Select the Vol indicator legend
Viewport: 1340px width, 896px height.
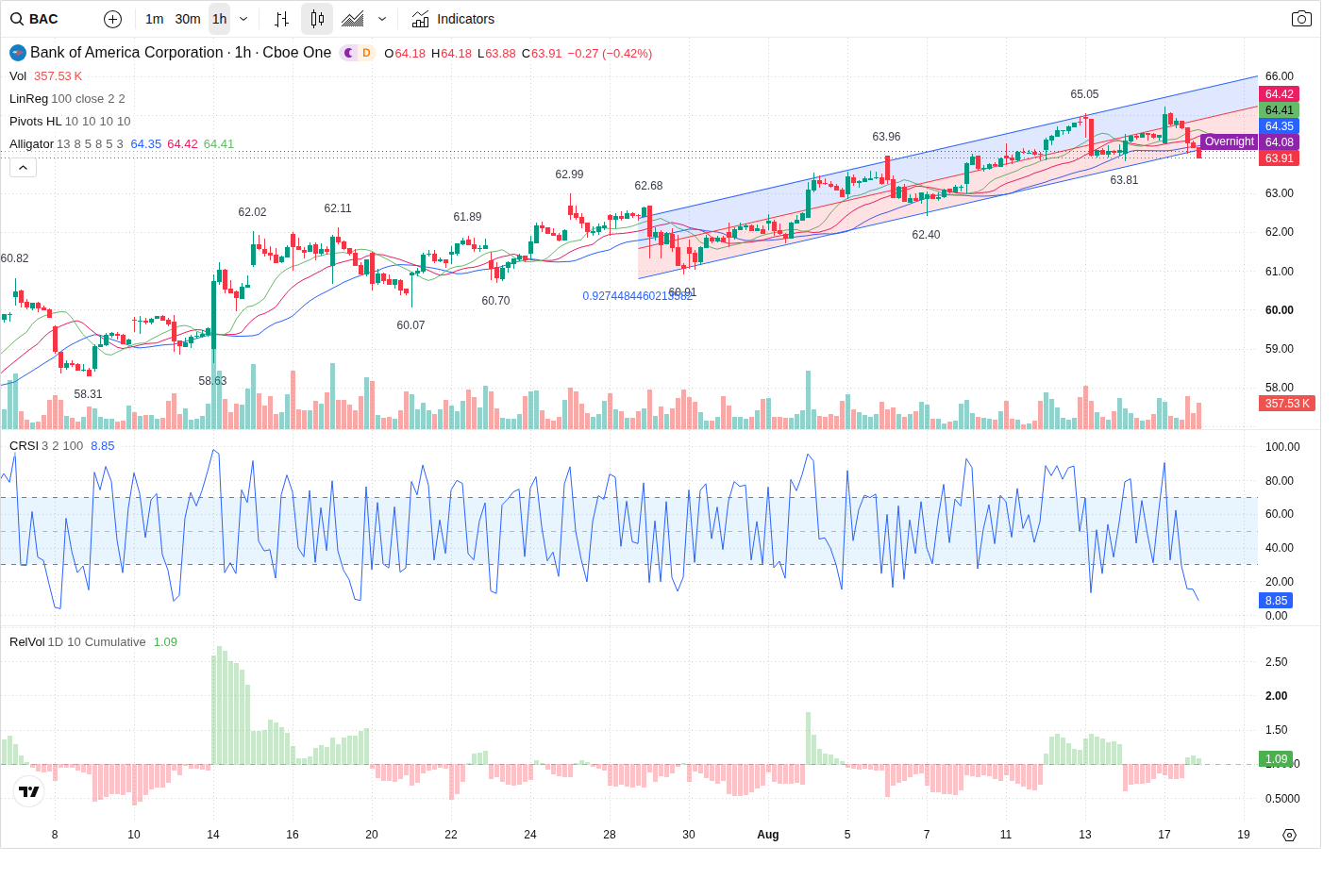[18, 76]
